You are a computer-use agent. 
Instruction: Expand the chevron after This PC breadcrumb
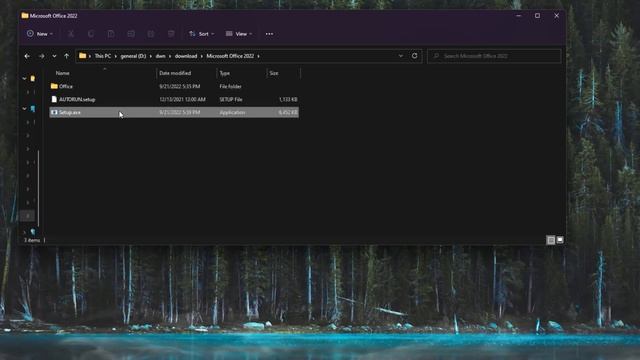point(116,56)
